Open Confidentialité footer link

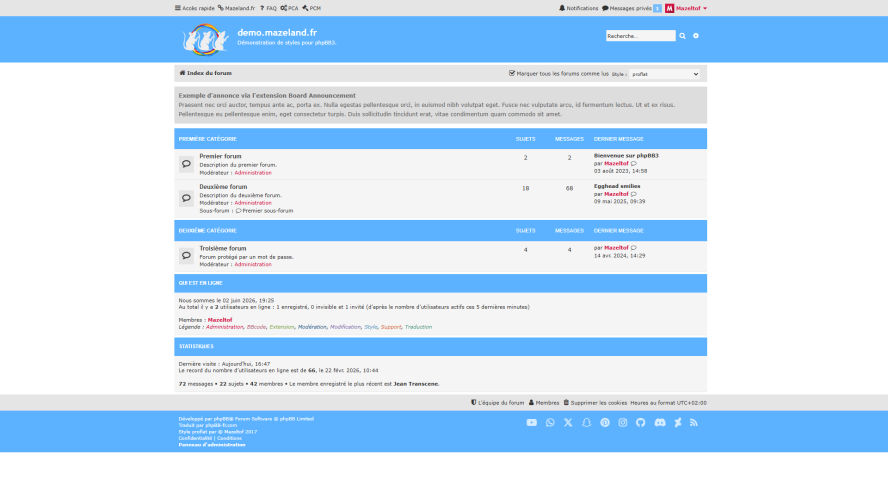pyautogui.click(x=195, y=438)
